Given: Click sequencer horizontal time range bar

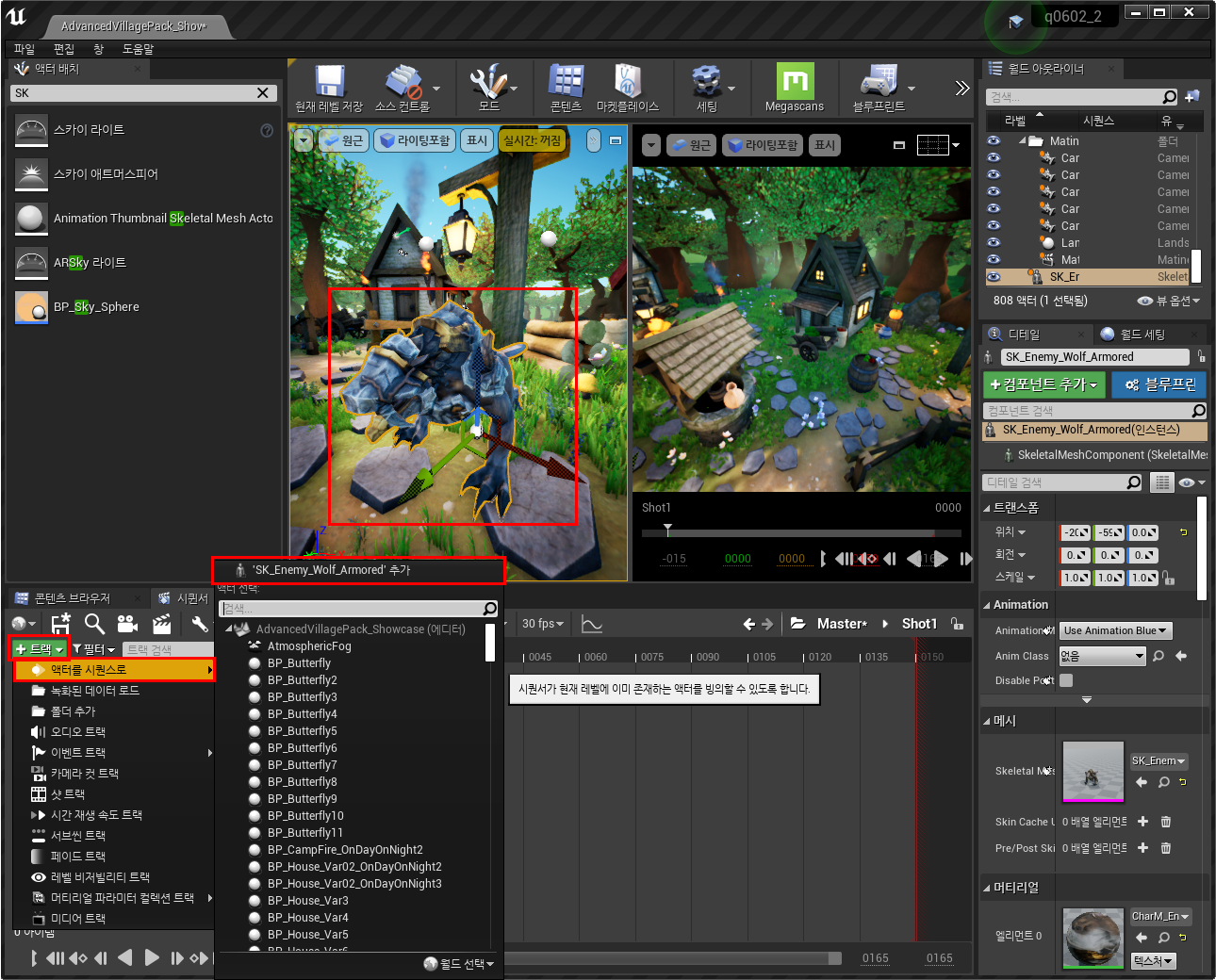Looking at the screenshot, I should tap(672, 958).
